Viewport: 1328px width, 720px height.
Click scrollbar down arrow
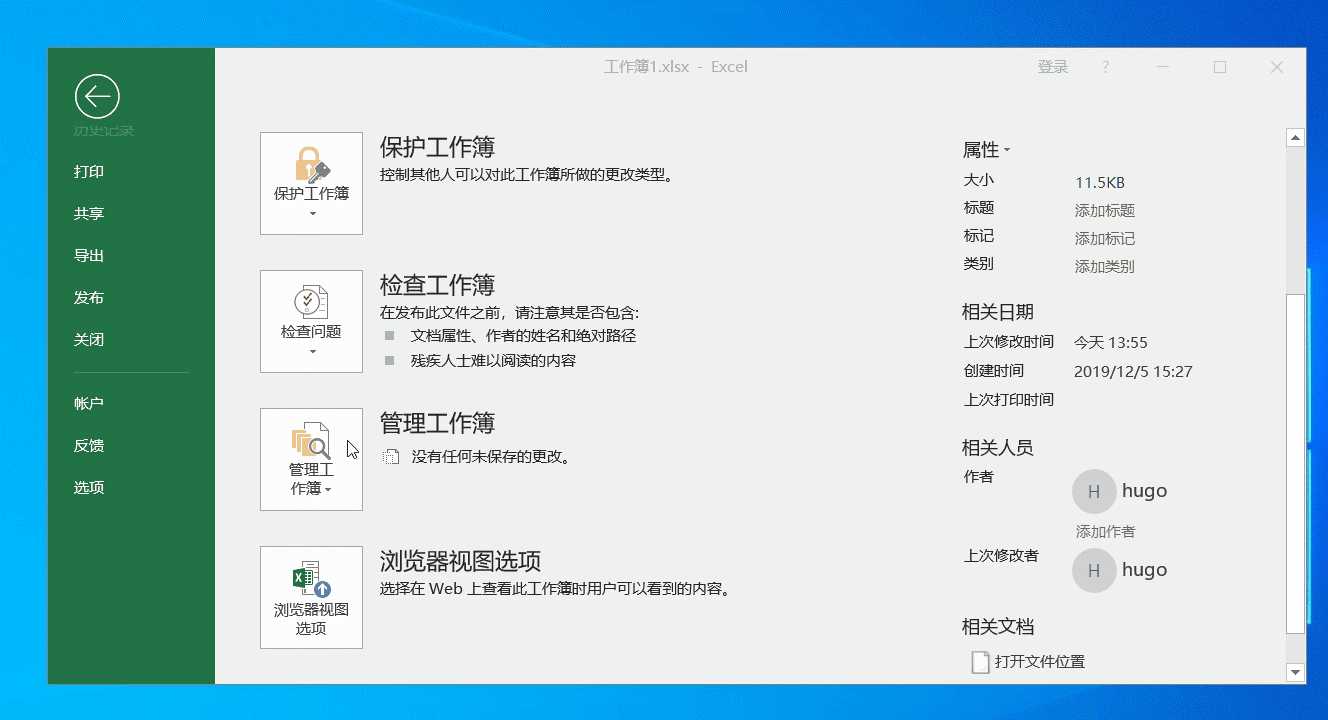(1295, 673)
